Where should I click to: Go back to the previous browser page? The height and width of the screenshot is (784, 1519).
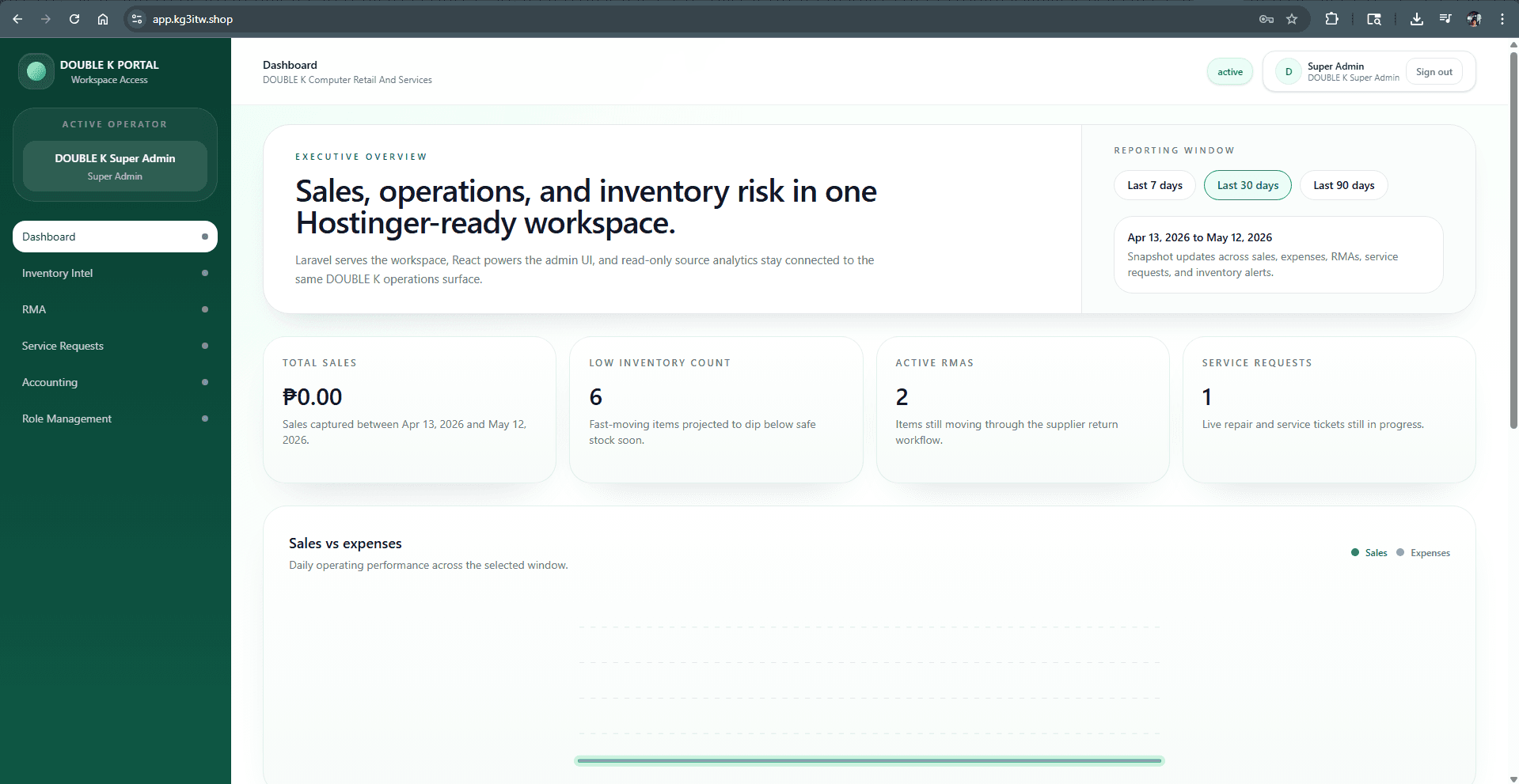[x=17, y=19]
